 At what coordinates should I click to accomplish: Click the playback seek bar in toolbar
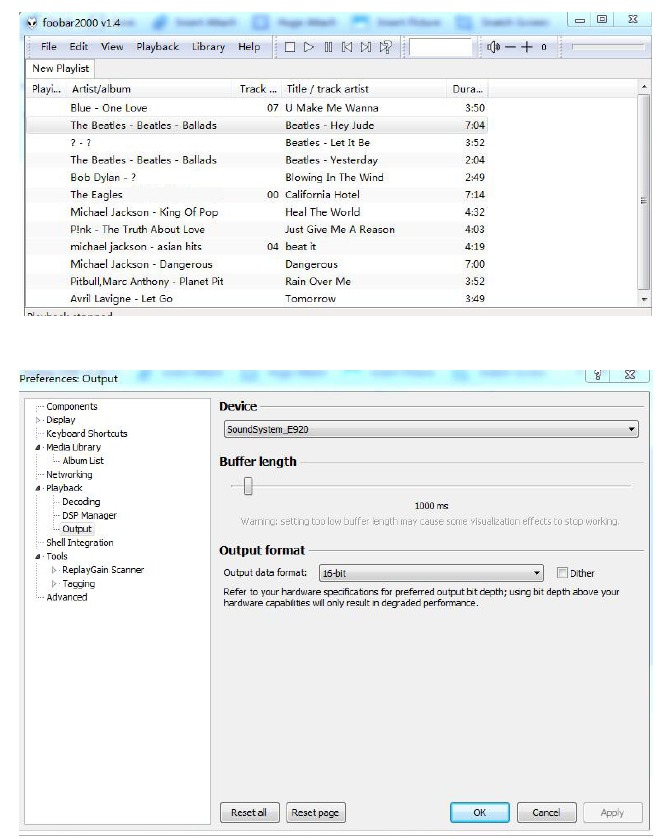point(608,47)
